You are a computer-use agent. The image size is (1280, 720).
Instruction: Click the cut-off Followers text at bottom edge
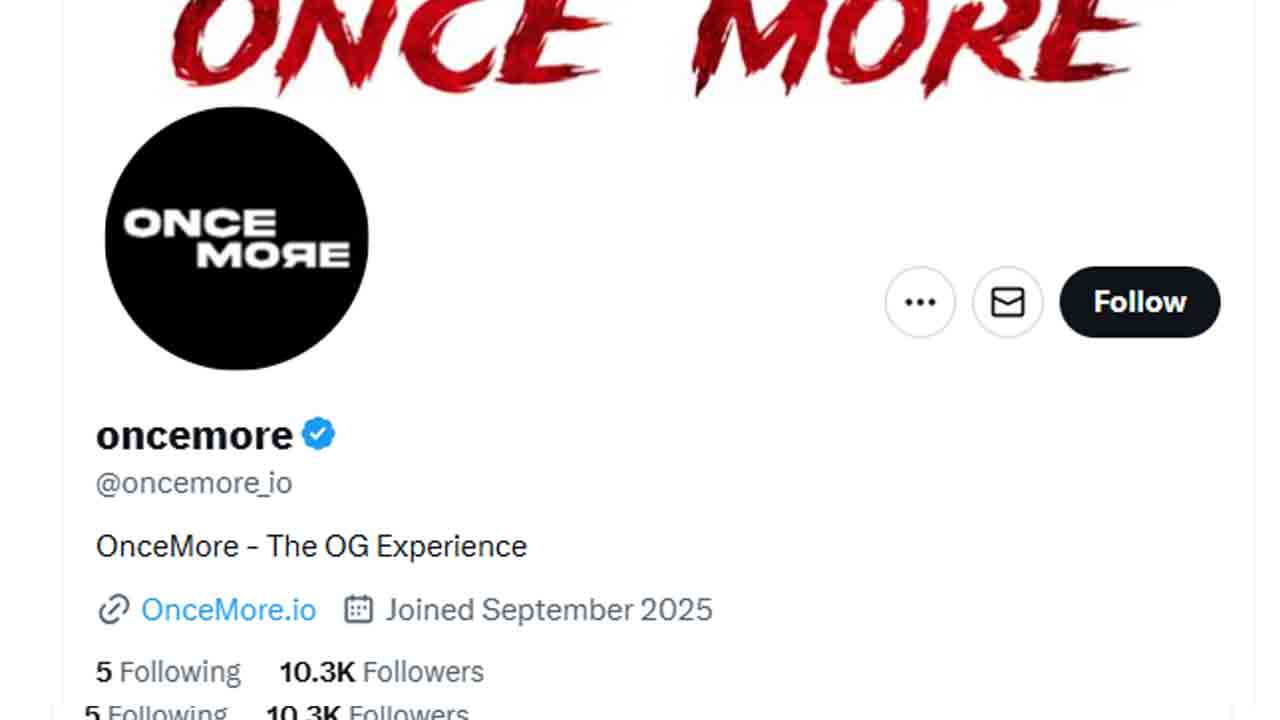pos(408,712)
